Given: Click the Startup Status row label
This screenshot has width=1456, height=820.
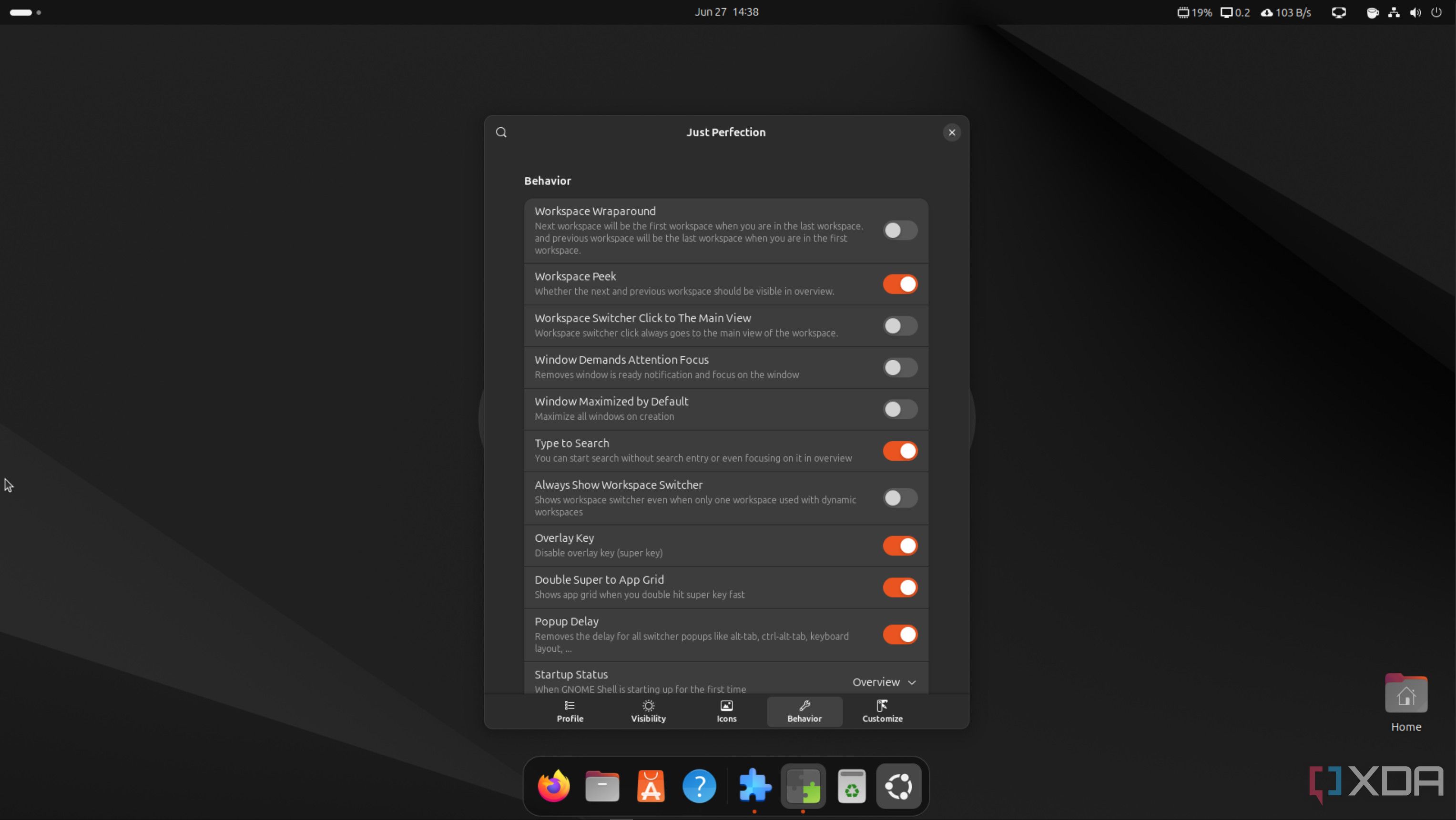Looking at the screenshot, I should 571,675.
